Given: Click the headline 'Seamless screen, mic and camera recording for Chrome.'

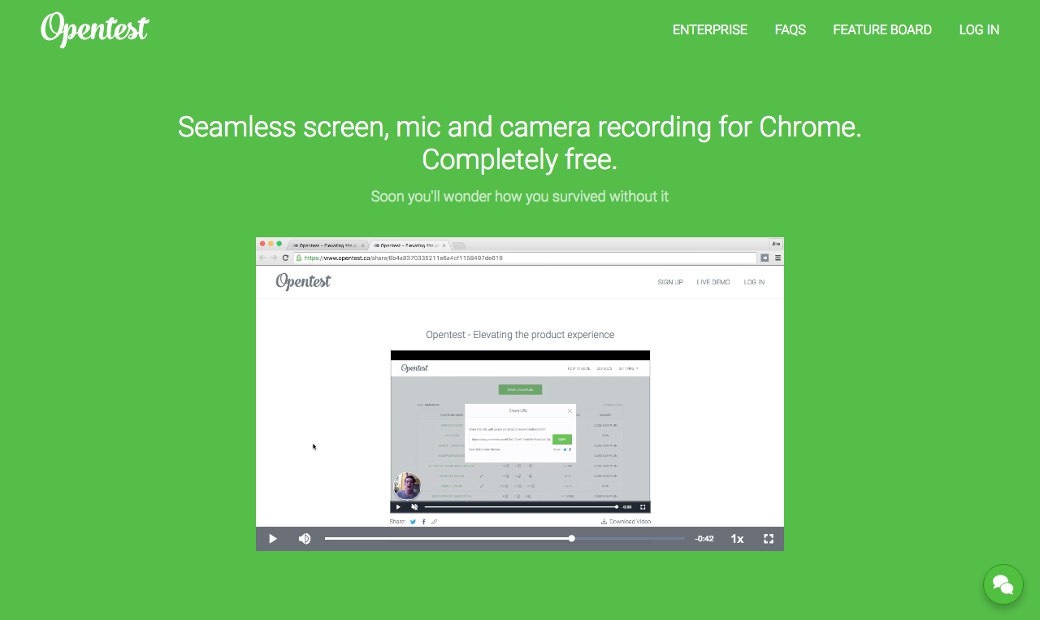Looking at the screenshot, I should pyautogui.click(x=519, y=127).
